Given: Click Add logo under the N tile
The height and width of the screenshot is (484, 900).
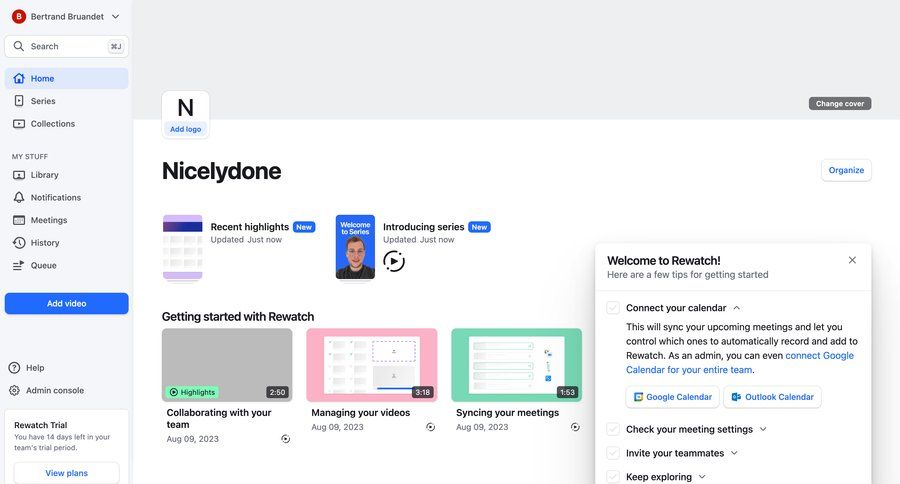Looking at the screenshot, I should [185, 129].
